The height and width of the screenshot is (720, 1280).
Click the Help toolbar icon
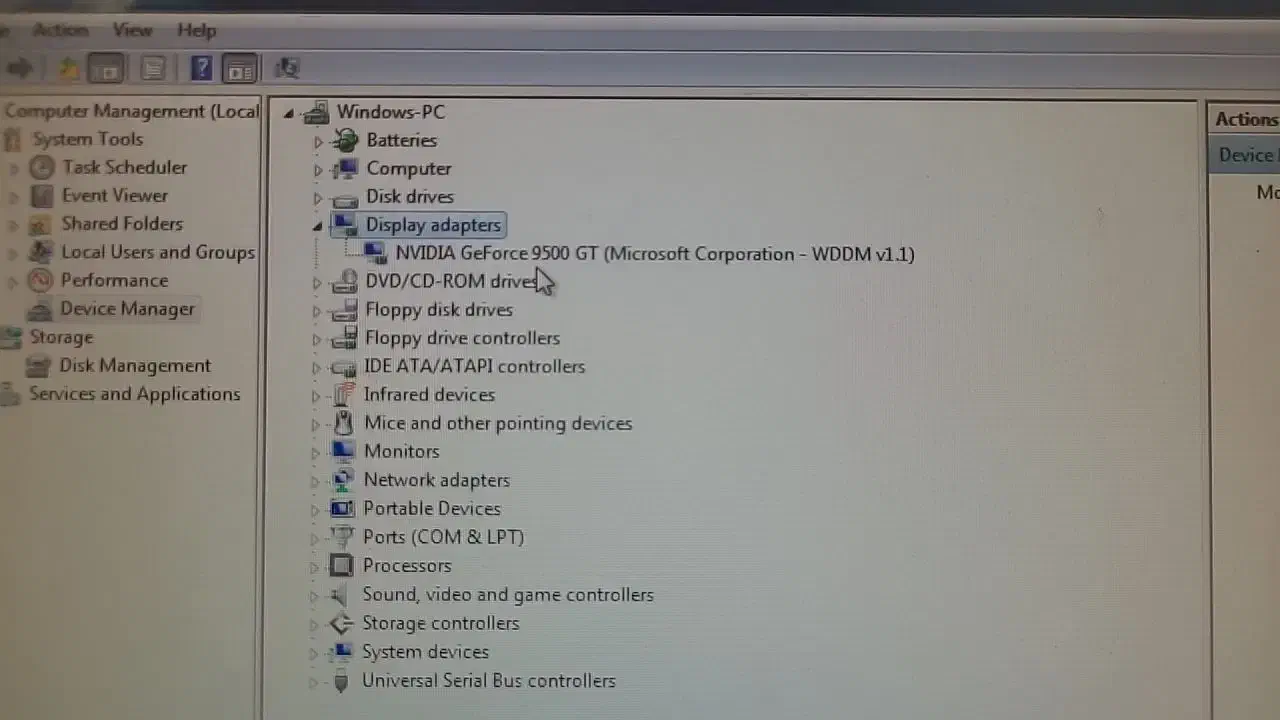201,68
